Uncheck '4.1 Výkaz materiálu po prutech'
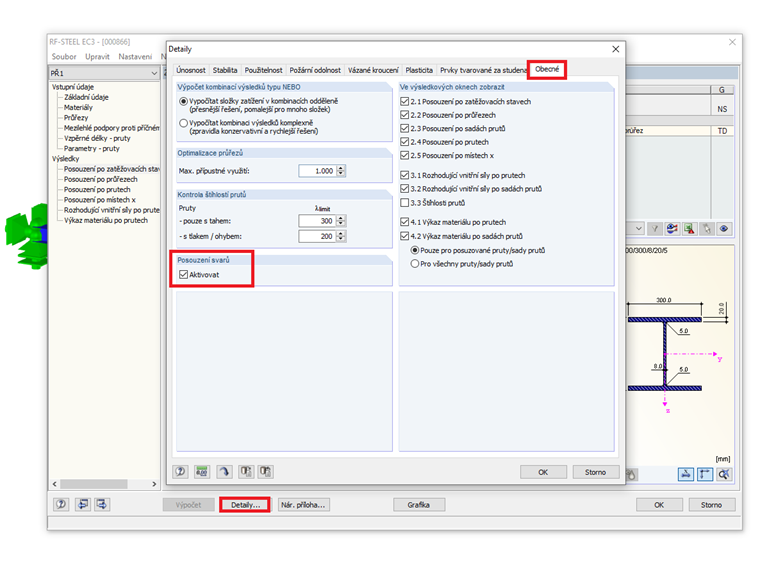Viewport: 760px width, 570px height. (404, 222)
